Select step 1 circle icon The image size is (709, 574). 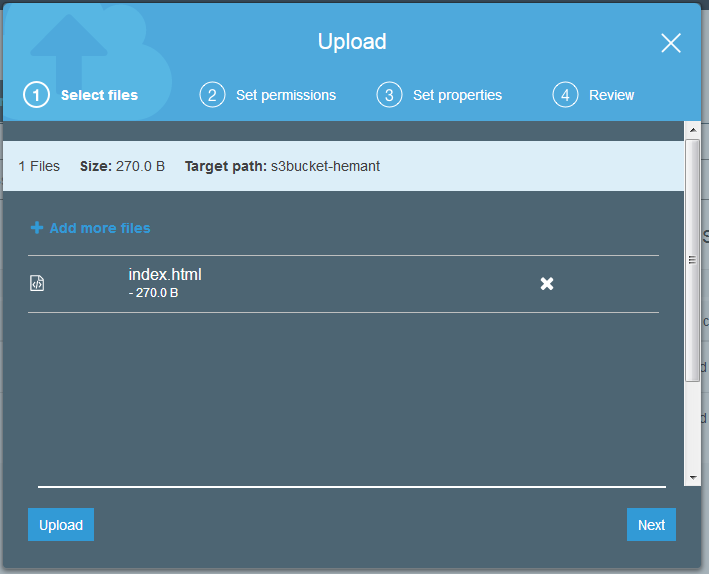tap(36, 95)
